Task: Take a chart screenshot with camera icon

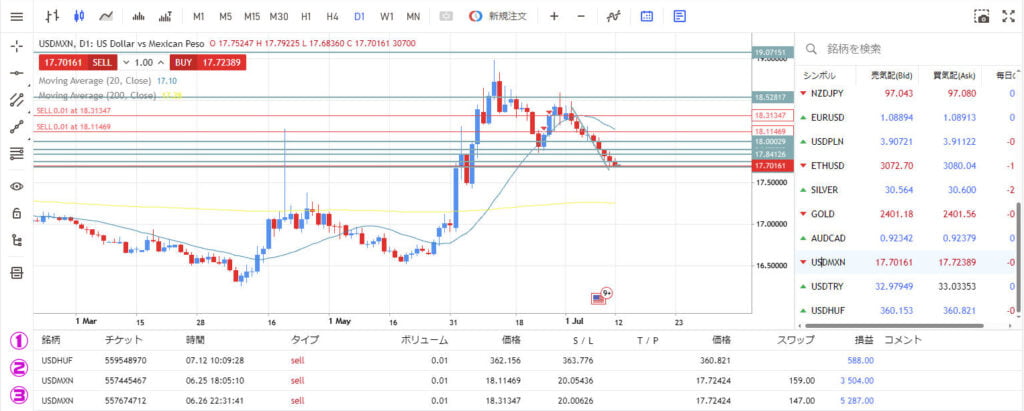Action: (x=982, y=16)
